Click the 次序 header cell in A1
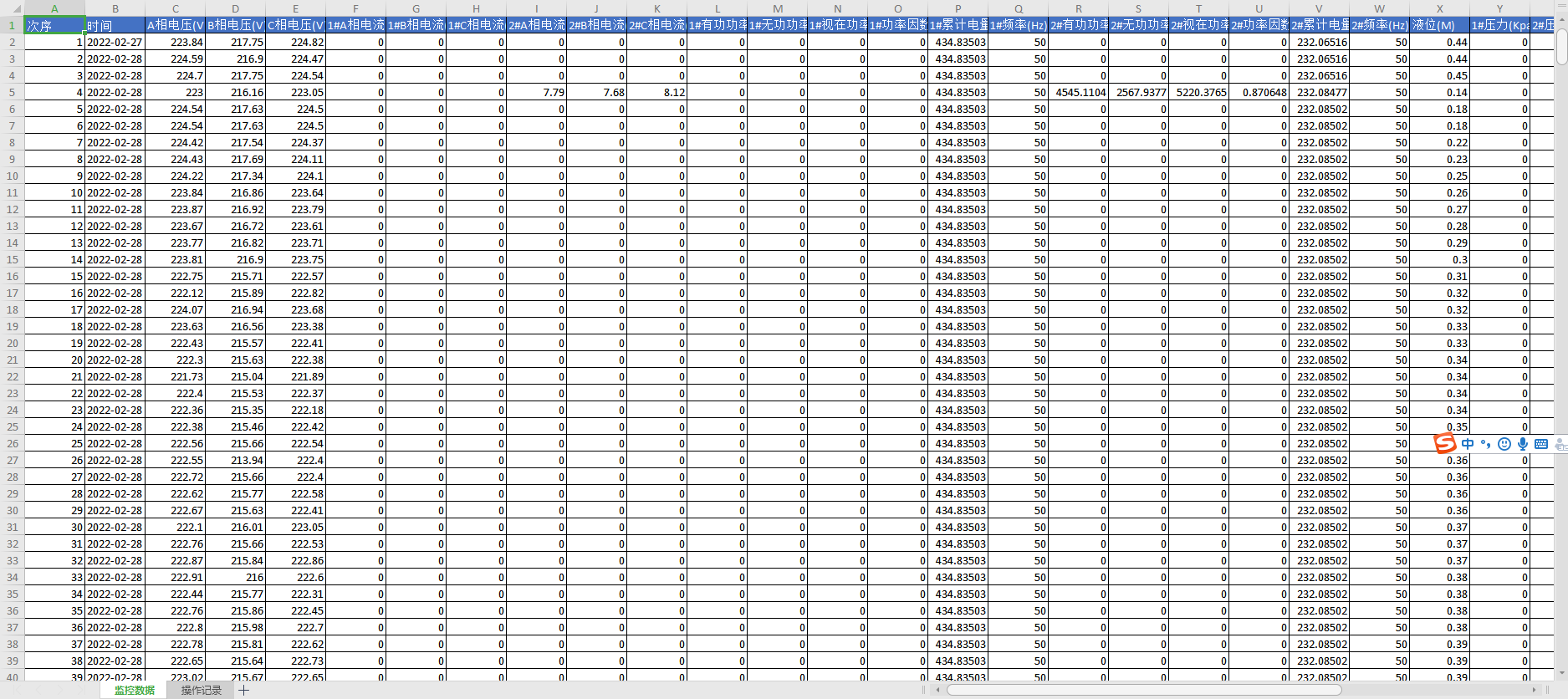 tap(54, 25)
